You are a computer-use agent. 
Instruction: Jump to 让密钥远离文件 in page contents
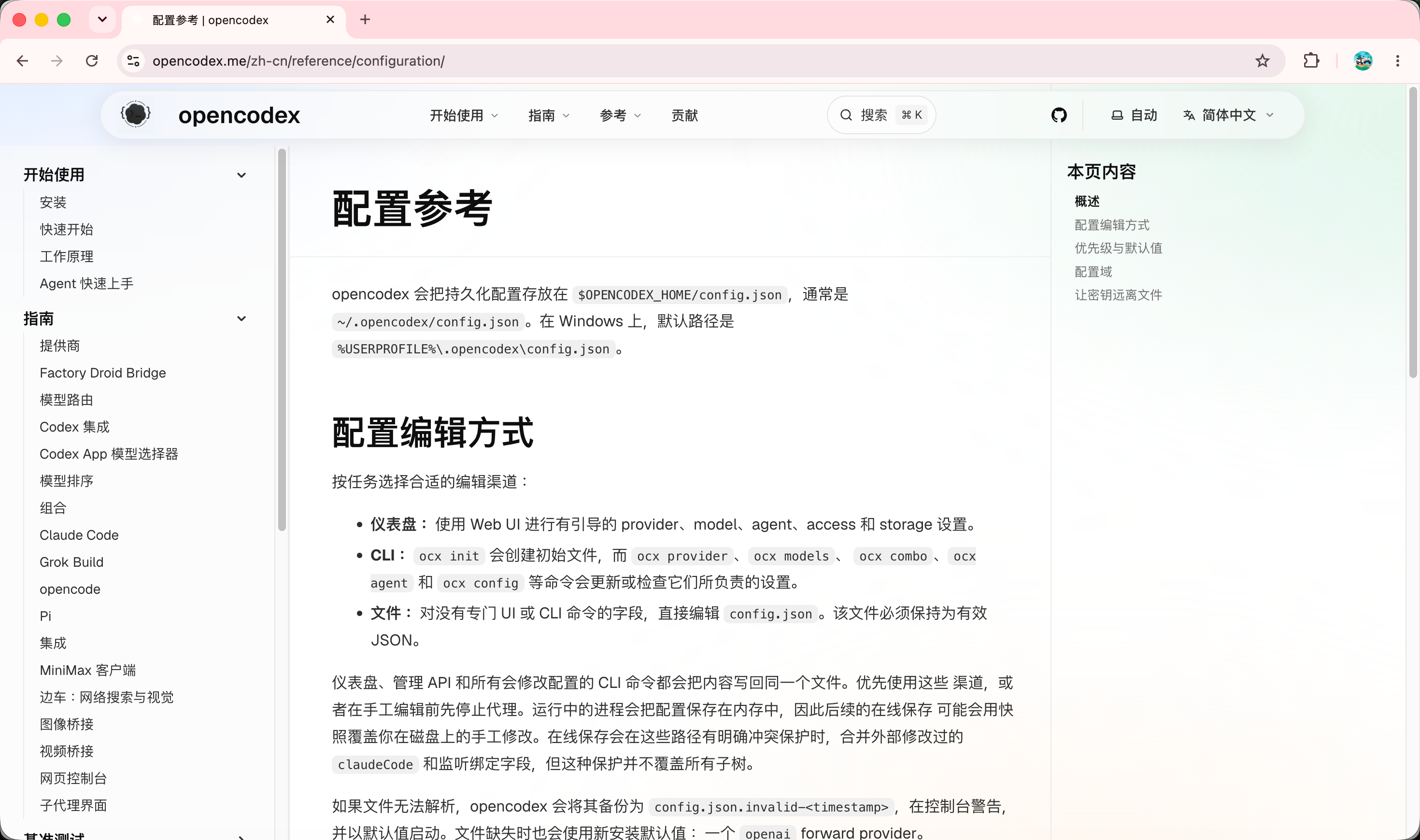tap(1118, 295)
